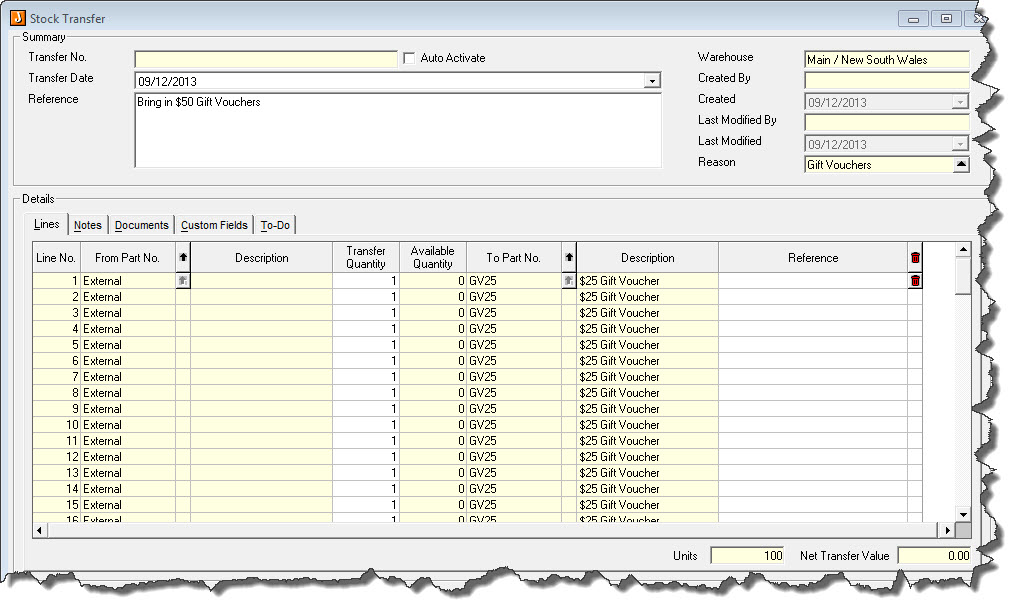
Task: Click the trash icon in grid header
Action: (915, 258)
